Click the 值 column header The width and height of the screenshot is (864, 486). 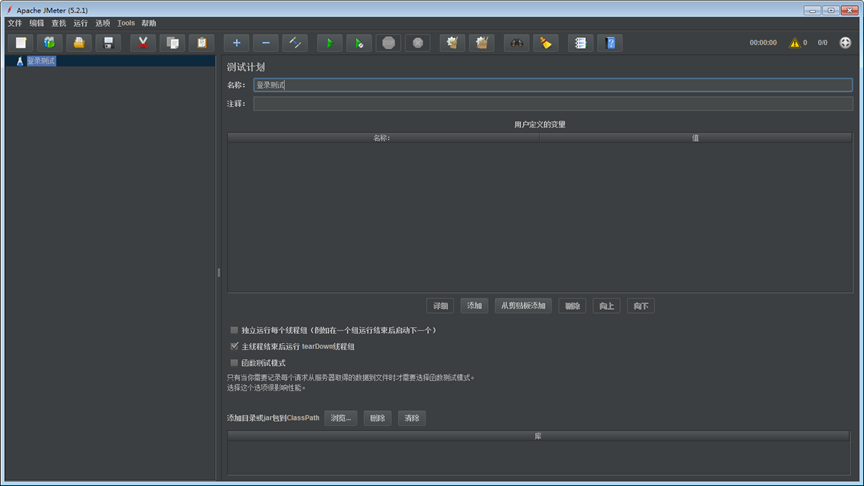(x=695, y=138)
